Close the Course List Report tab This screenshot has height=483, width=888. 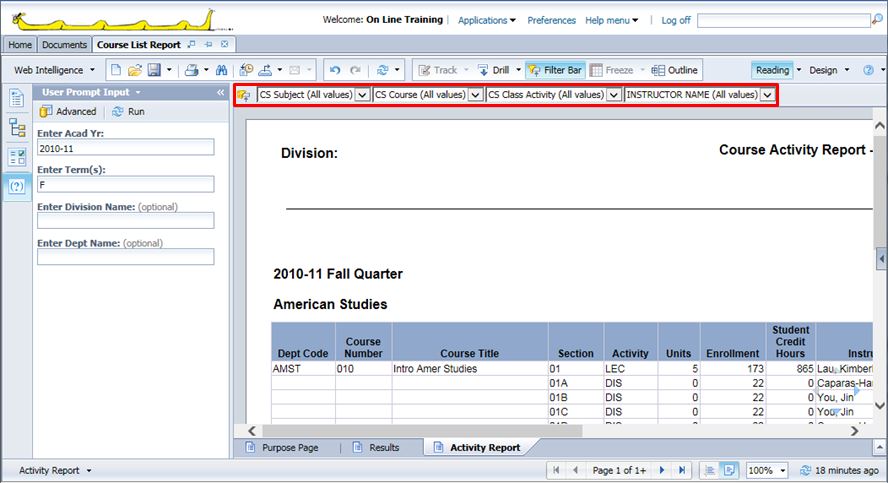point(225,44)
